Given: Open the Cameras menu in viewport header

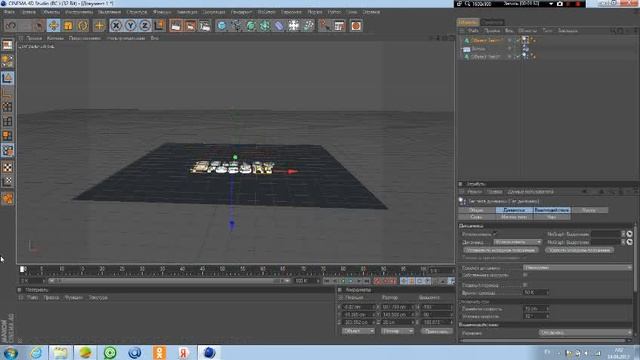Looking at the screenshot, I should click(55, 38).
